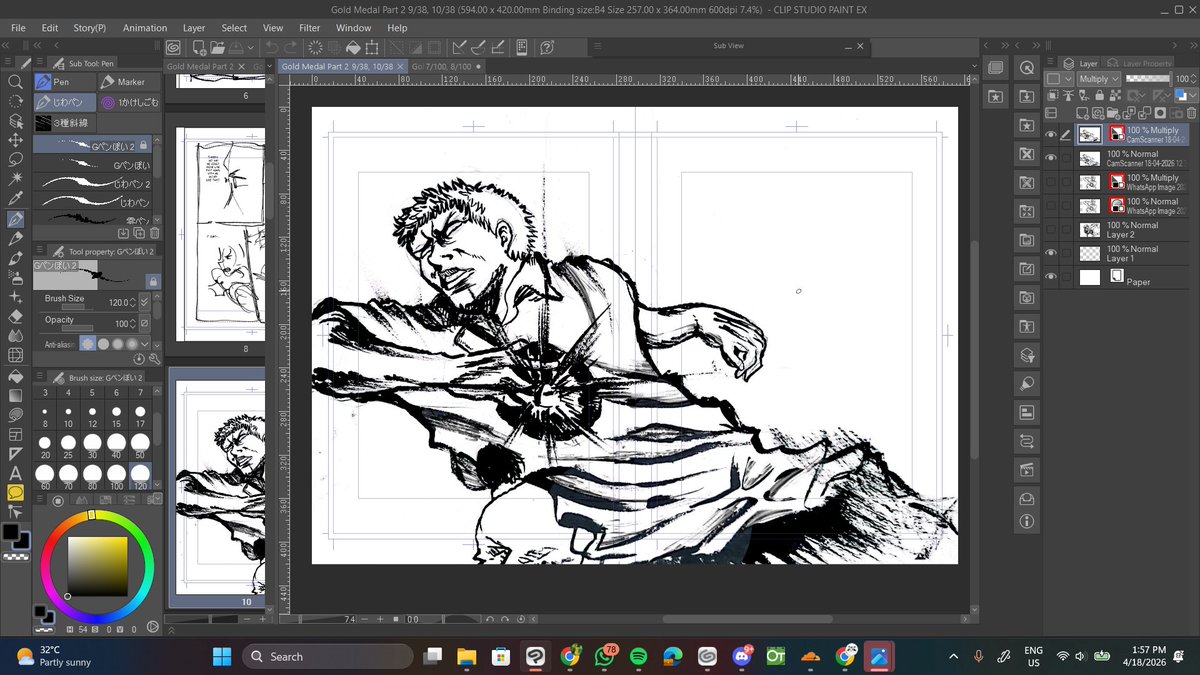Switch to Layer Property tab
This screenshot has width=1200, height=675.
(1137, 63)
